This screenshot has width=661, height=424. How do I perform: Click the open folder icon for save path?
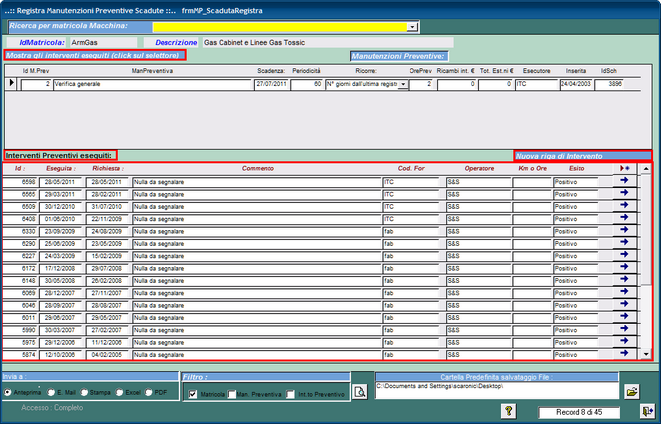631,392
